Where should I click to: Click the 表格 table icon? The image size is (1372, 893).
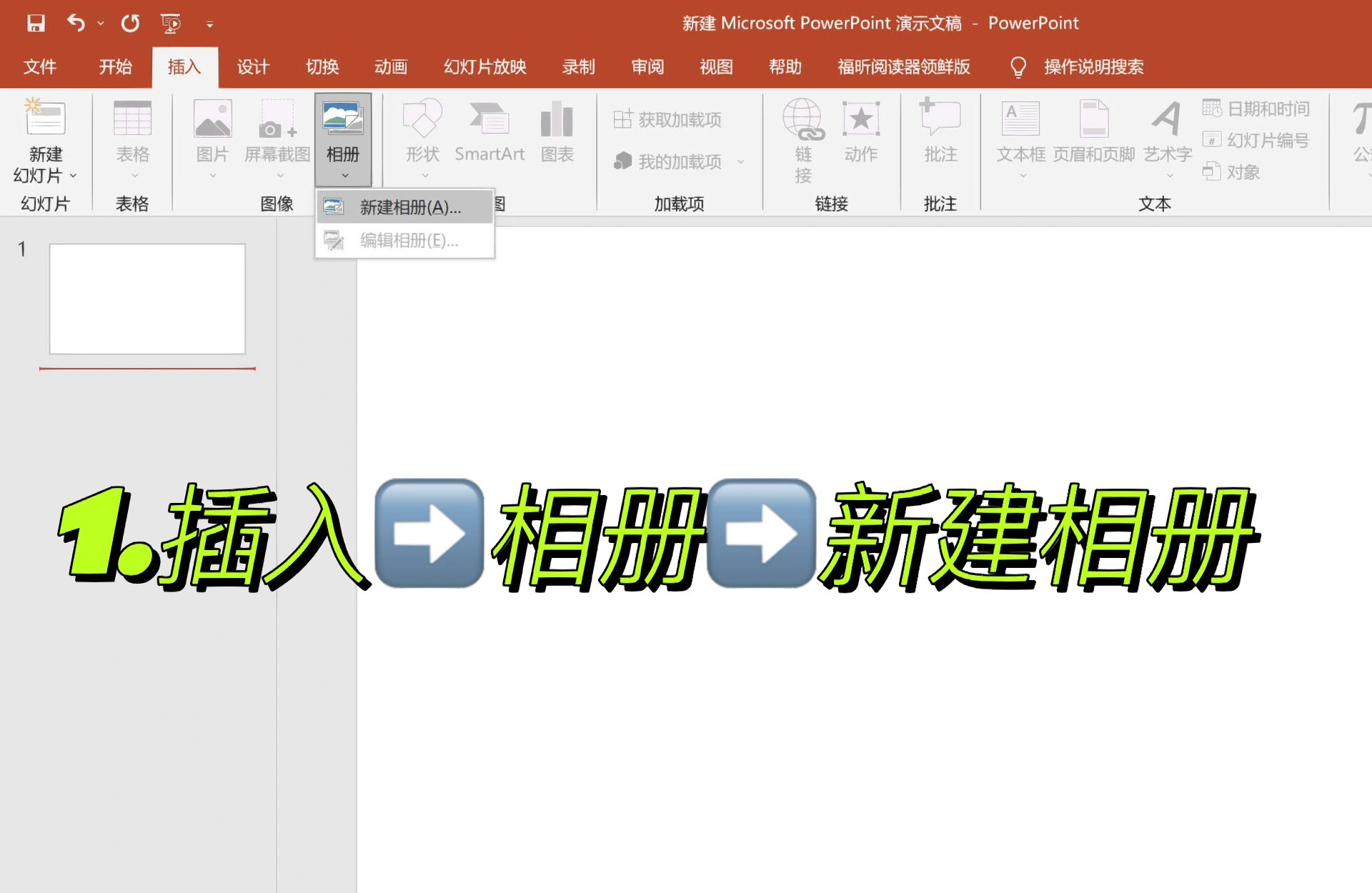132,119
